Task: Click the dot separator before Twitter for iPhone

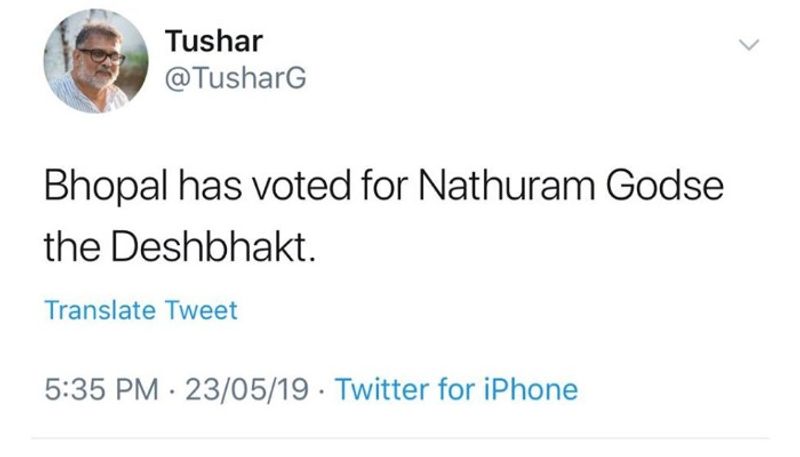Action: pos(324,389)
